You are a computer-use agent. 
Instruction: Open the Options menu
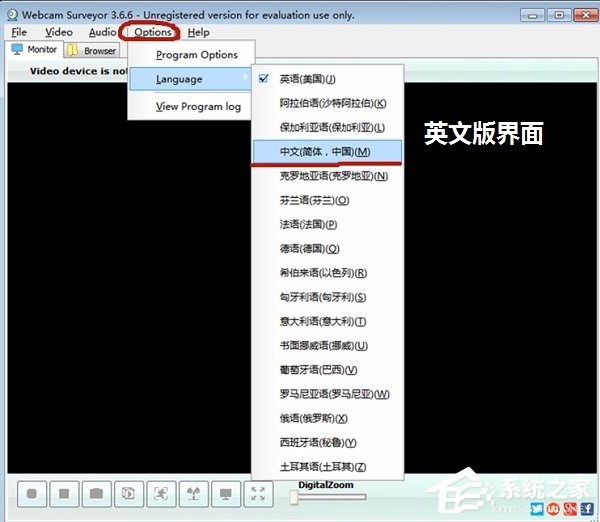tap(153, 32)
